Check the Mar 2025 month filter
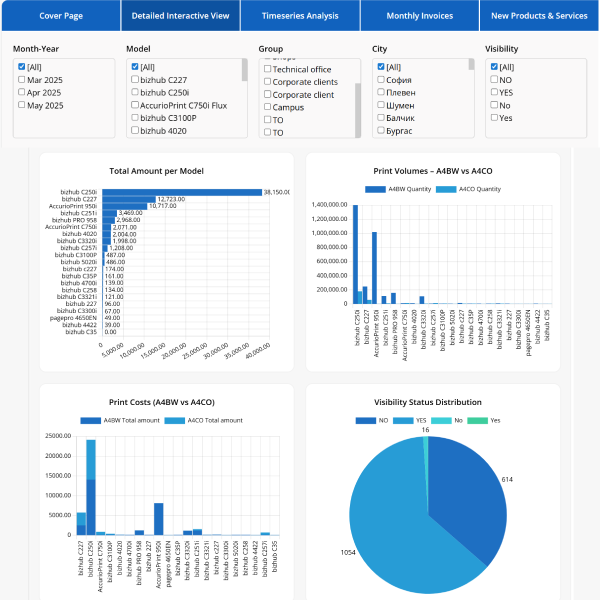This screenshot has width=600, height=600. point(22,79)
